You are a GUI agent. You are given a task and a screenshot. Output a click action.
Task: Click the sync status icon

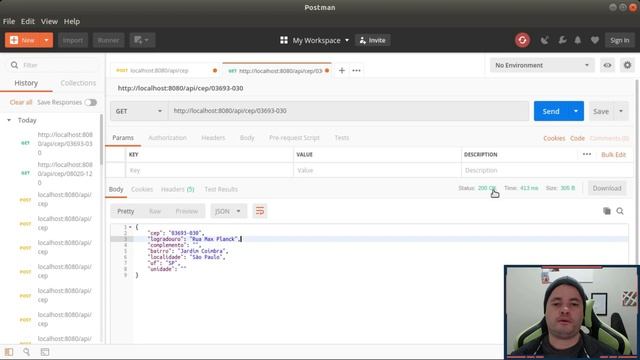(x=522, y=40)
